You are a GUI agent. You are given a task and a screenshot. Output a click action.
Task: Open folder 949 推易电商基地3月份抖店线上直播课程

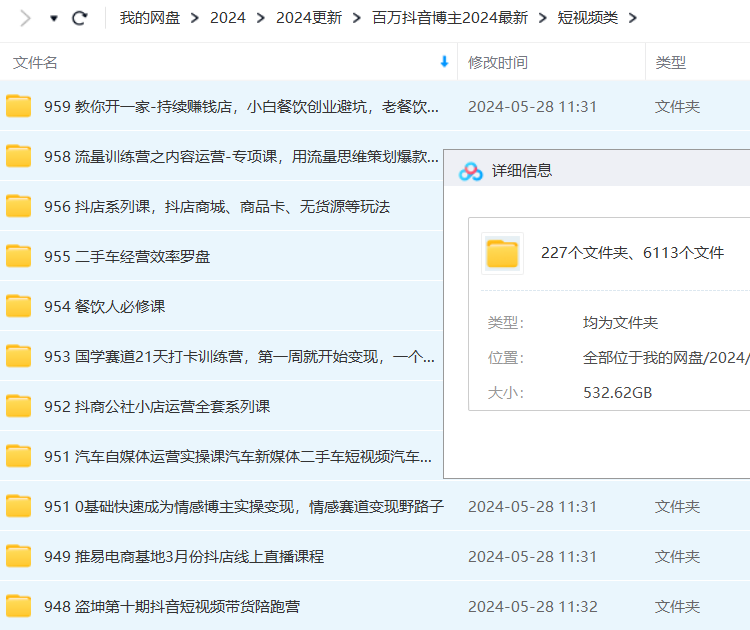[198, 556]
